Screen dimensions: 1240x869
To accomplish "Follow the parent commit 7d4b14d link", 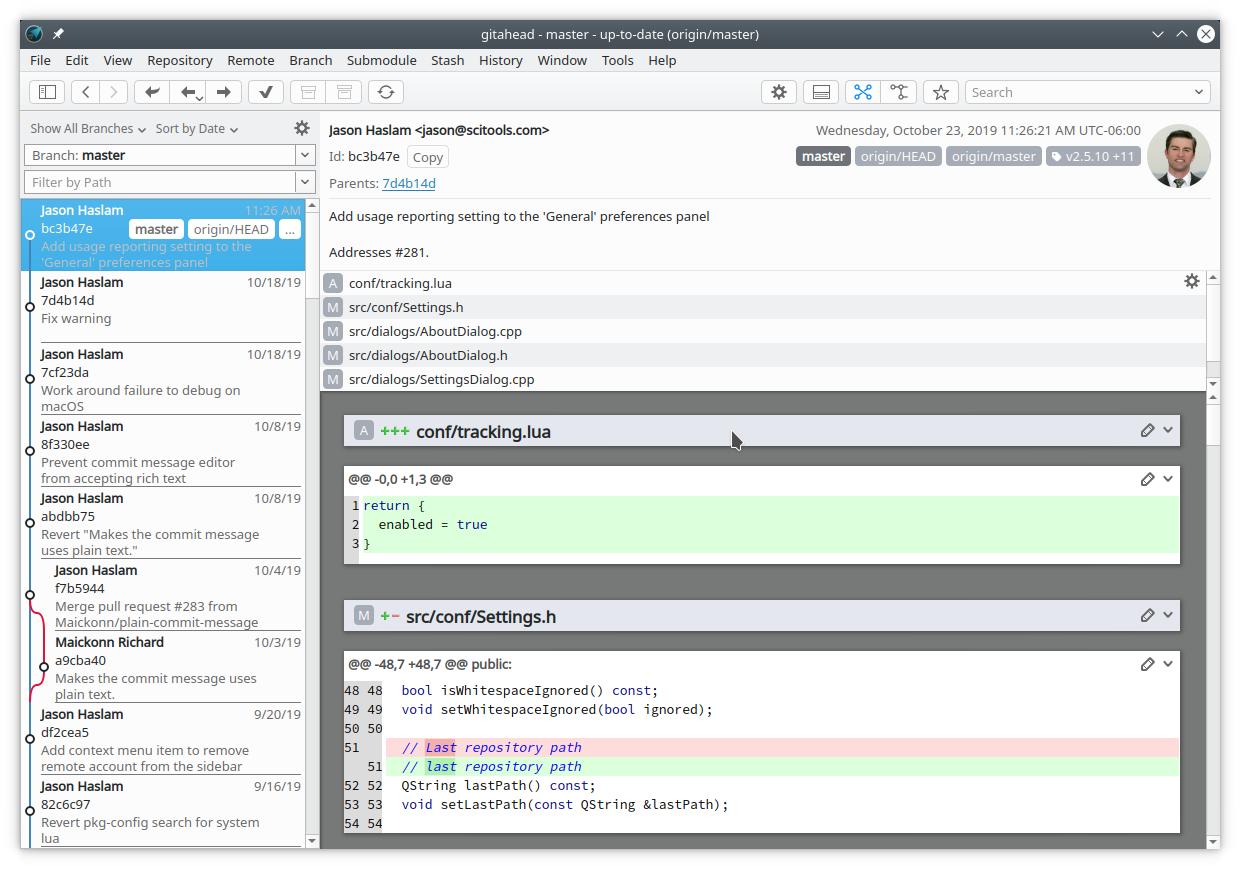I will tap(409, 183).
